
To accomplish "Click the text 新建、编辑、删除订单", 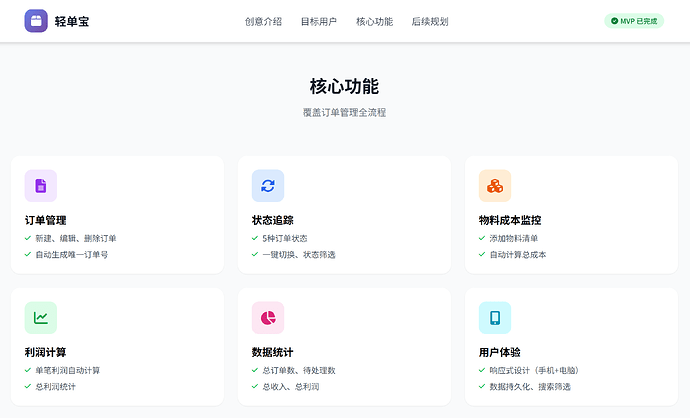I will [76, 238].
